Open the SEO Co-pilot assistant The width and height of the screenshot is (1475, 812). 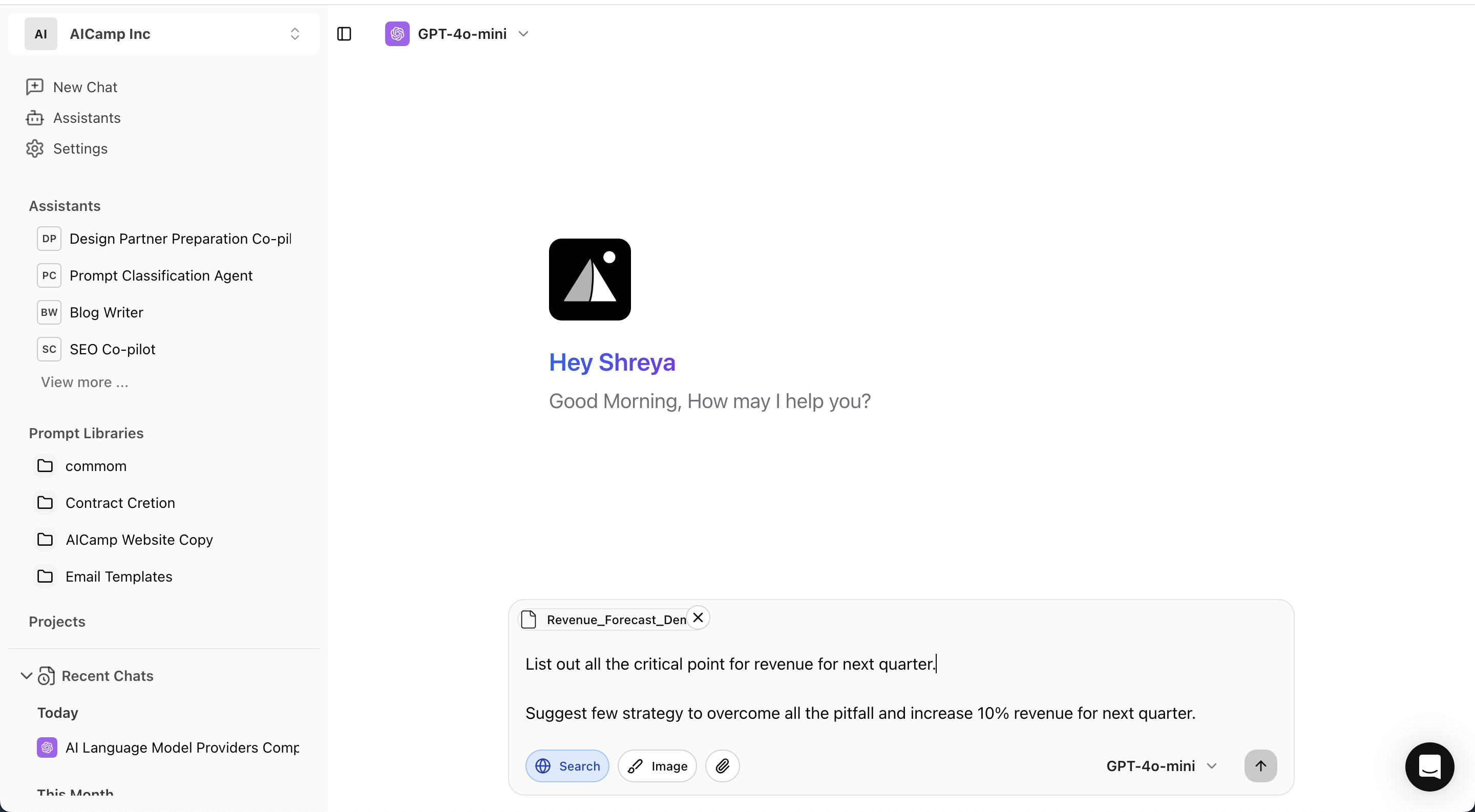click(112, 349)
